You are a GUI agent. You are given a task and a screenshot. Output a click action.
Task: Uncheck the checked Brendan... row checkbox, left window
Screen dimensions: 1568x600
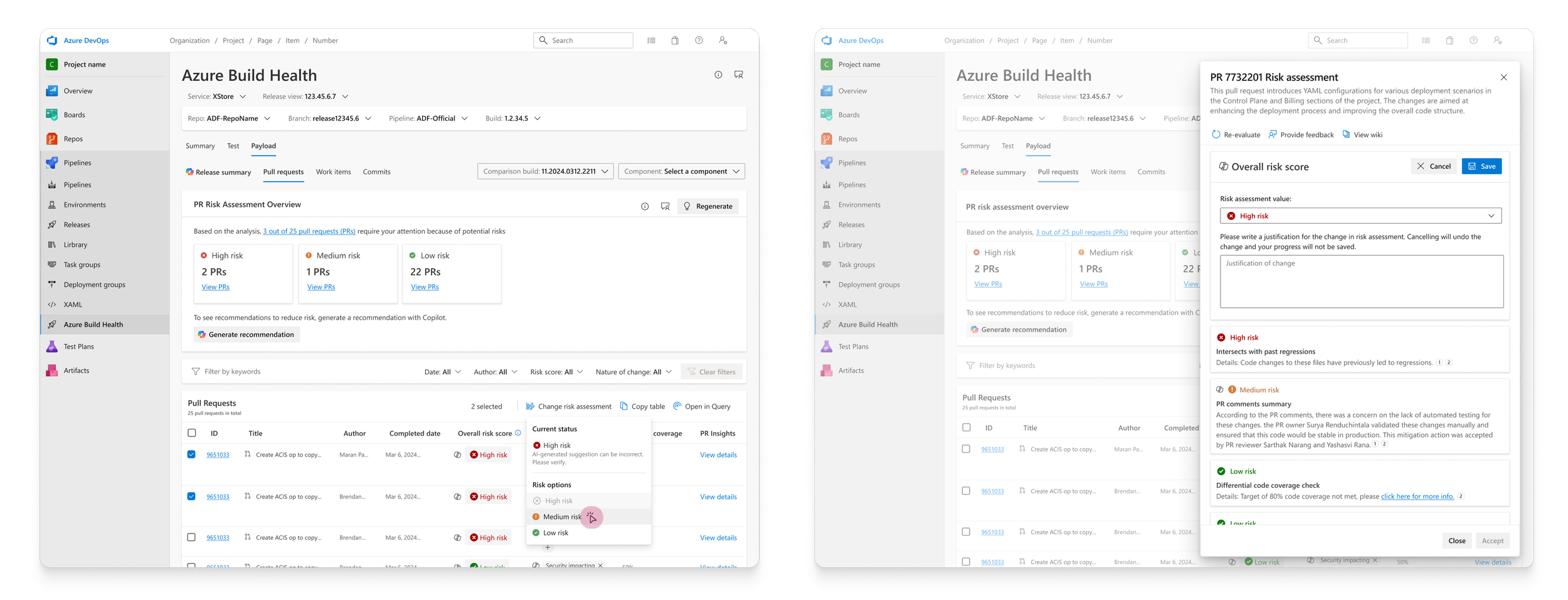191,496
